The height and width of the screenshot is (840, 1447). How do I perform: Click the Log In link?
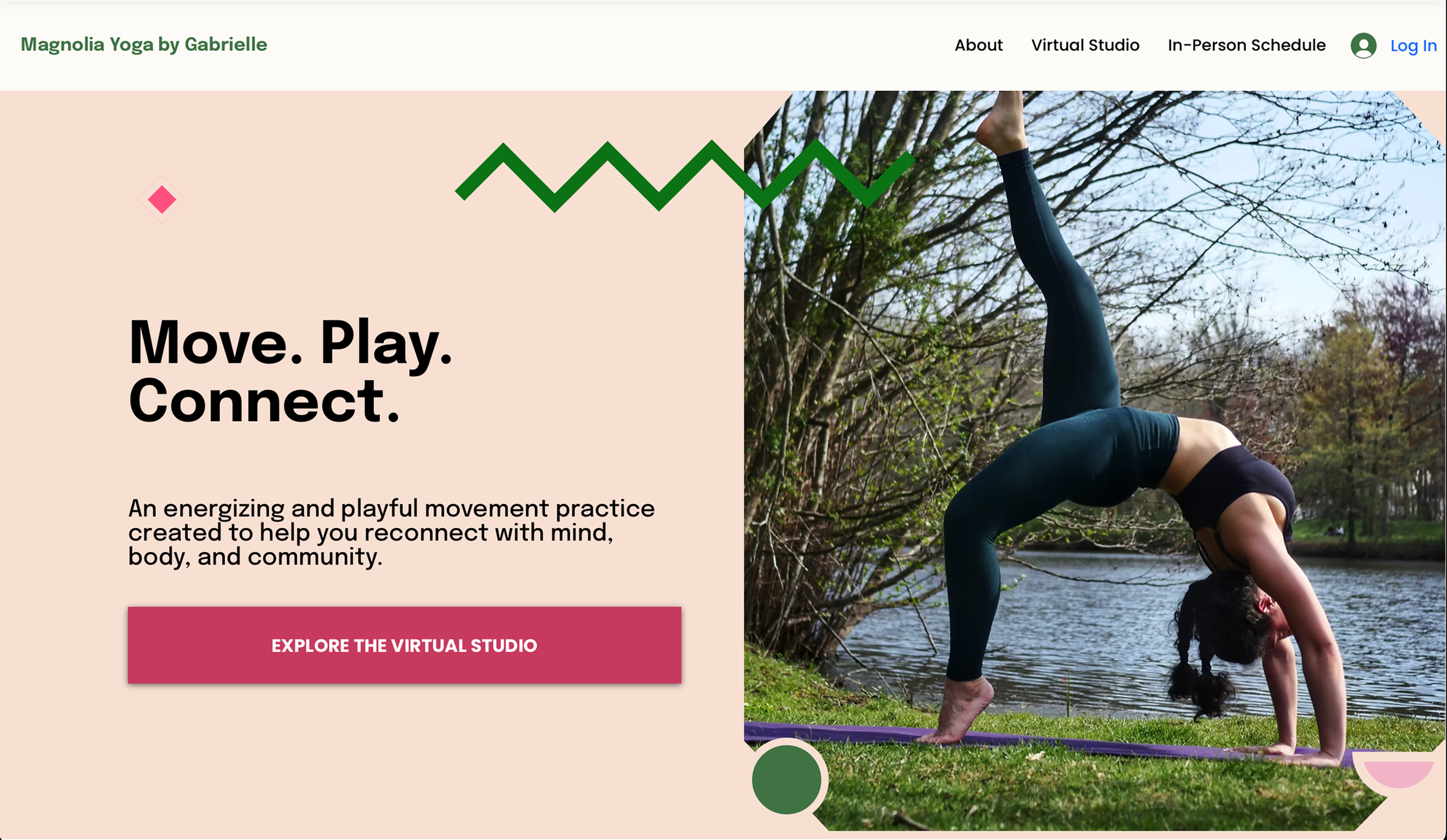point(1413,46)
